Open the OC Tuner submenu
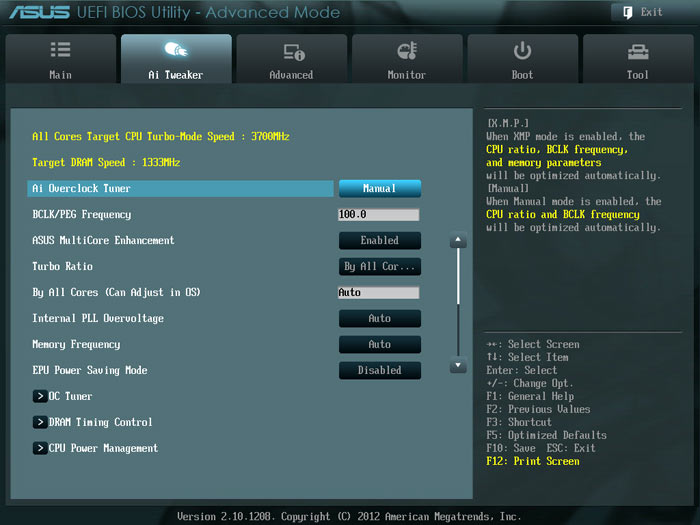Viewport: 700px width, 525px height. [67, 396]
